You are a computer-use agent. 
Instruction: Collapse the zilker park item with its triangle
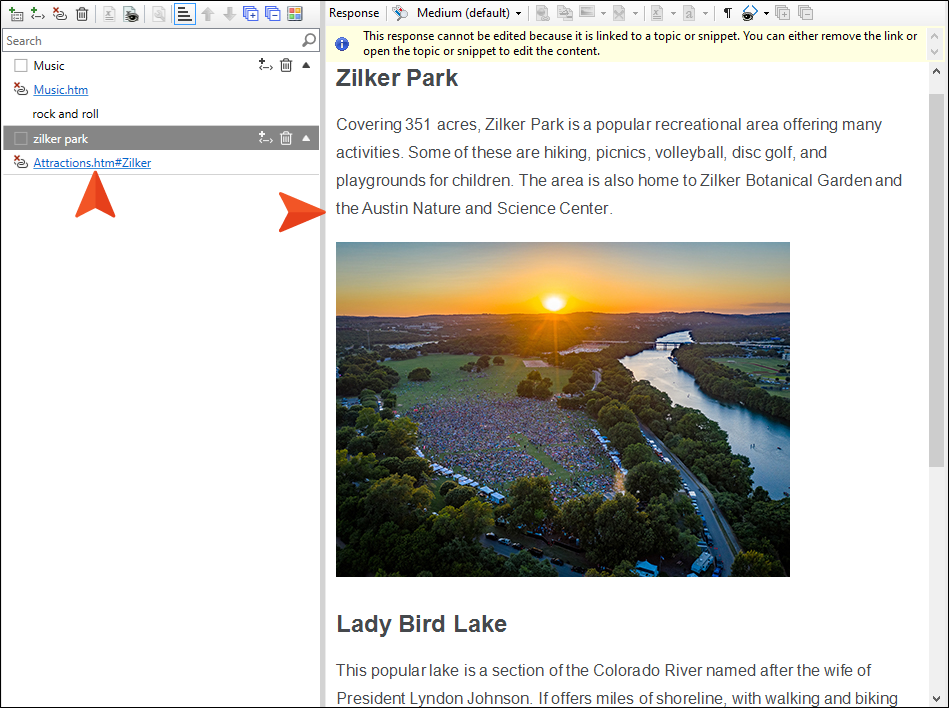point(306,138)
